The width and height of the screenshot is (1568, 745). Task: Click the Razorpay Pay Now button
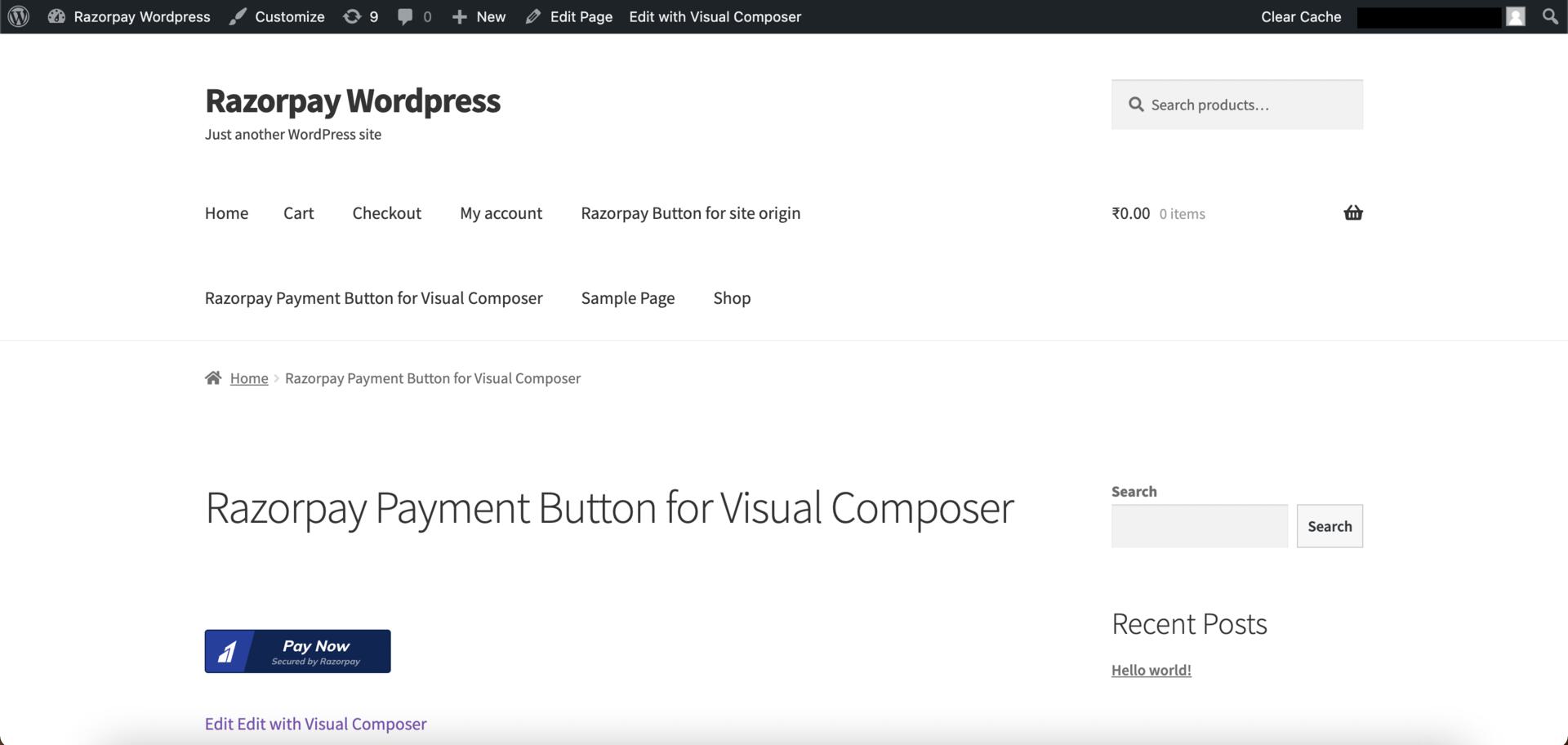(297, 651)
